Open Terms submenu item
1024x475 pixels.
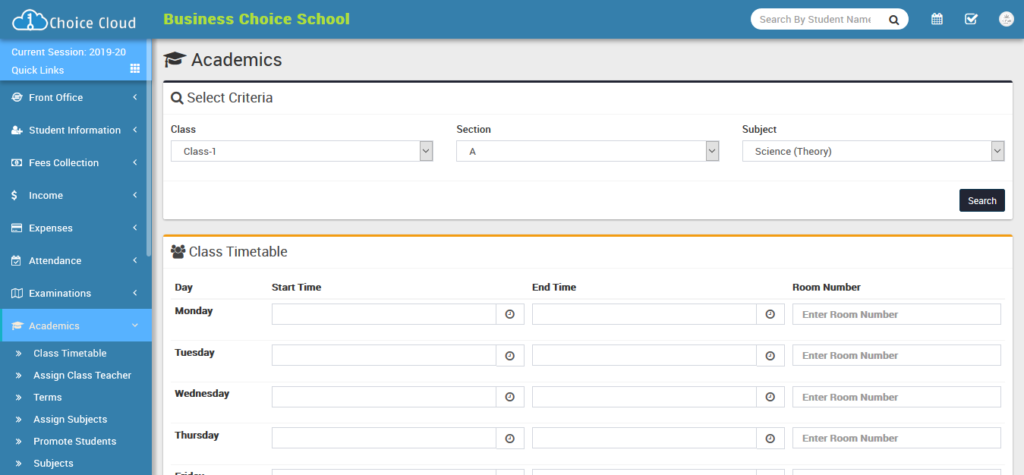coord(48,397)
